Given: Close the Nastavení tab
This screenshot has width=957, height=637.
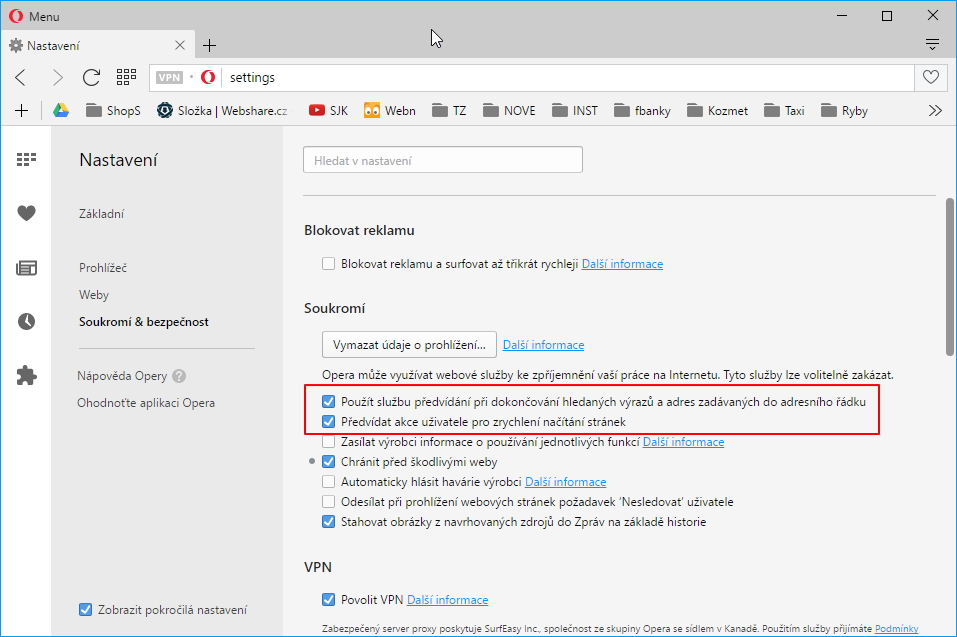Looking at the screenshot, I should [179, 45].
